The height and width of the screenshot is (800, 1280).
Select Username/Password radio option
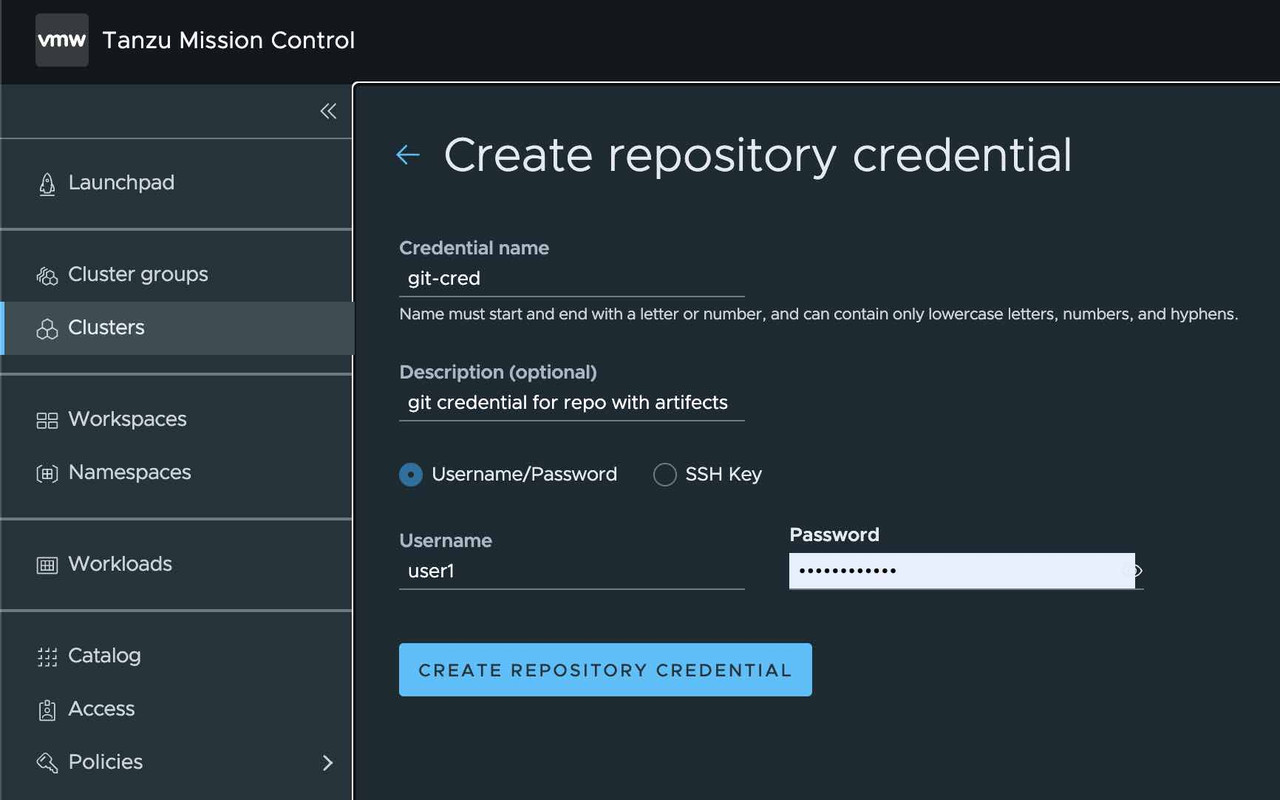(x=411, y=475)
